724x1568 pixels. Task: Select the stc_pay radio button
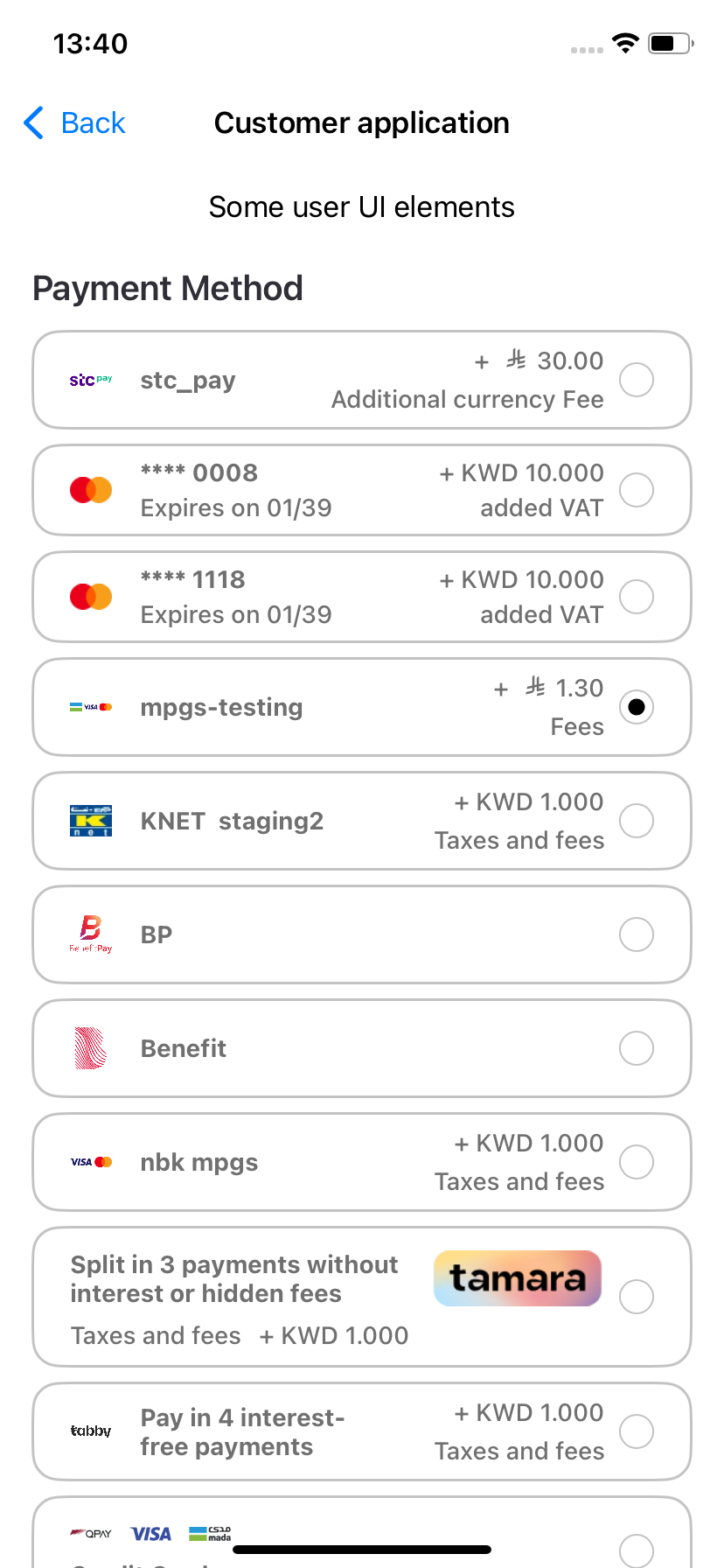pos(637,380)
